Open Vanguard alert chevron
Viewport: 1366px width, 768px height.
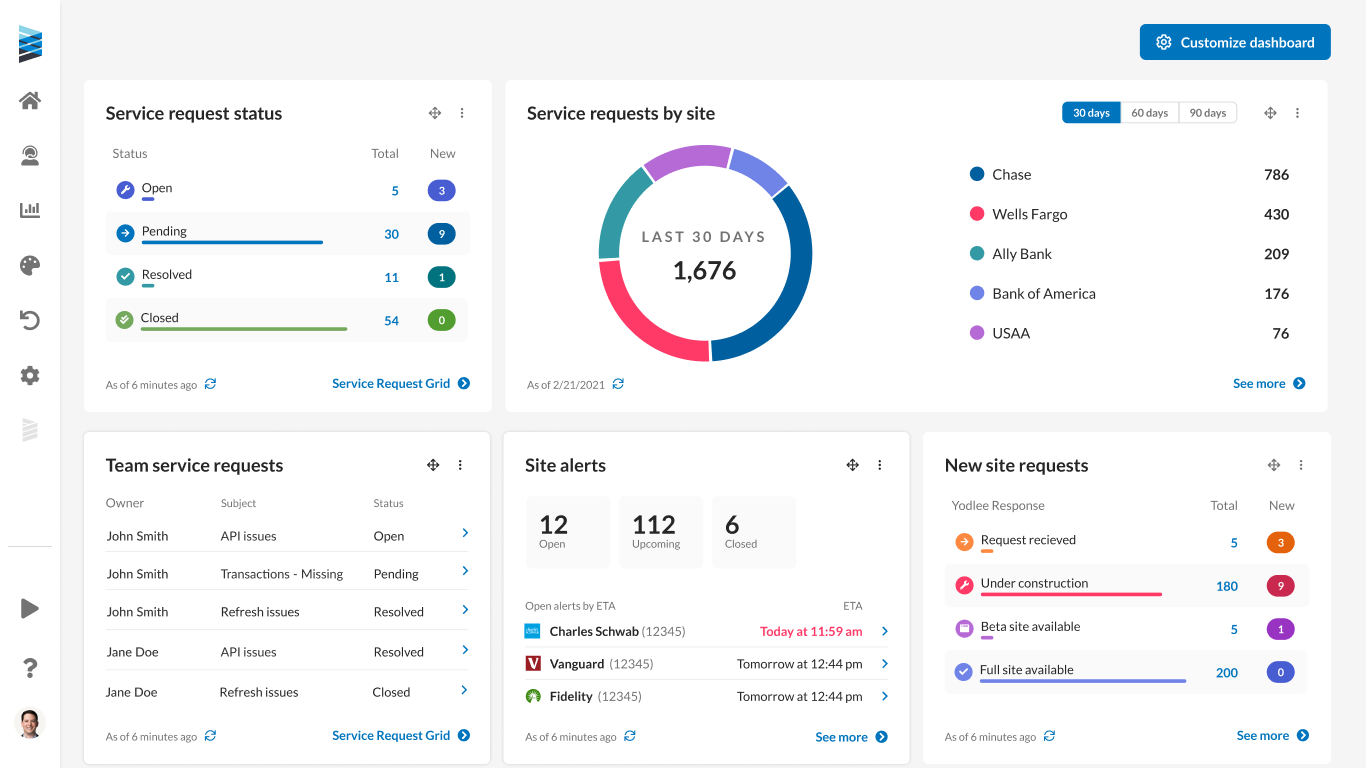pos(885,663)
